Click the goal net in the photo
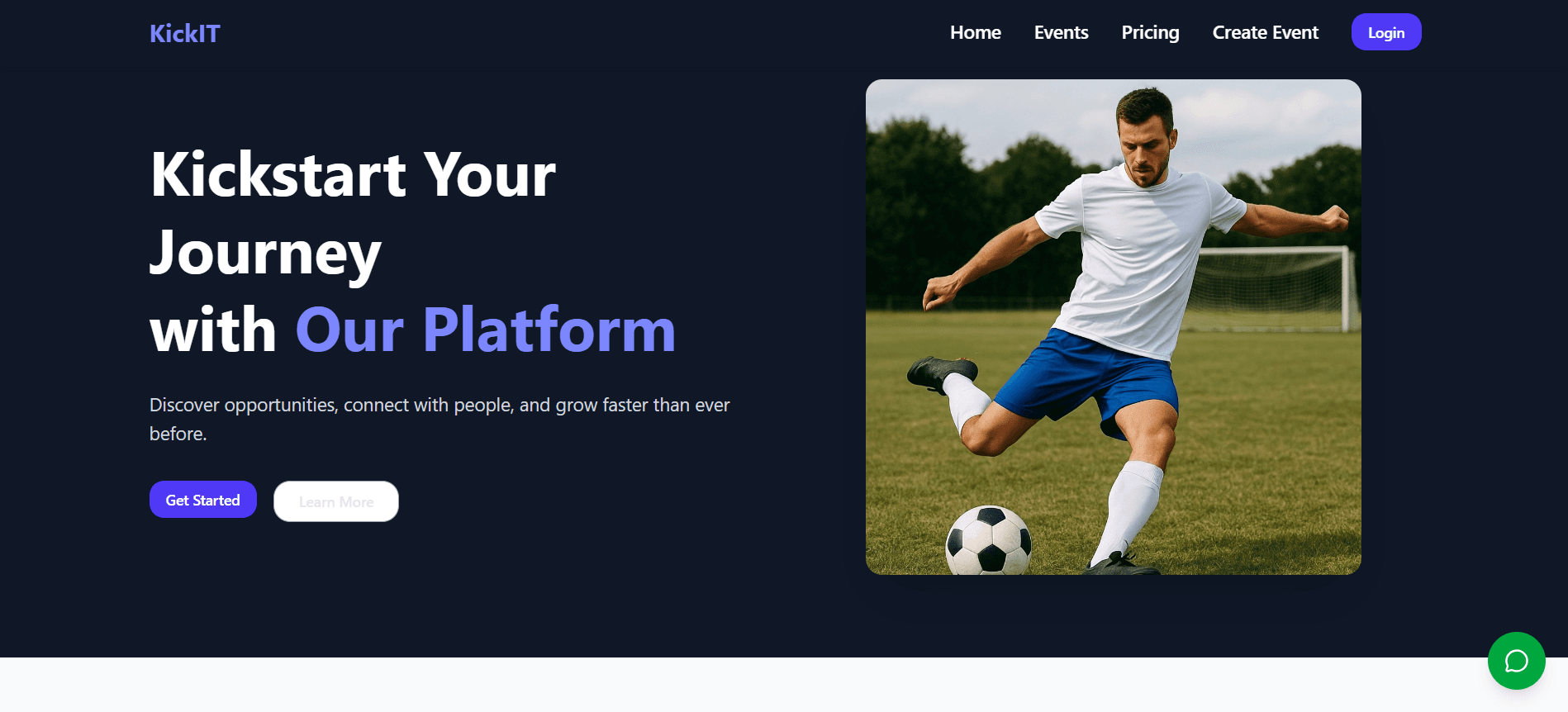 coord(1272,289)
